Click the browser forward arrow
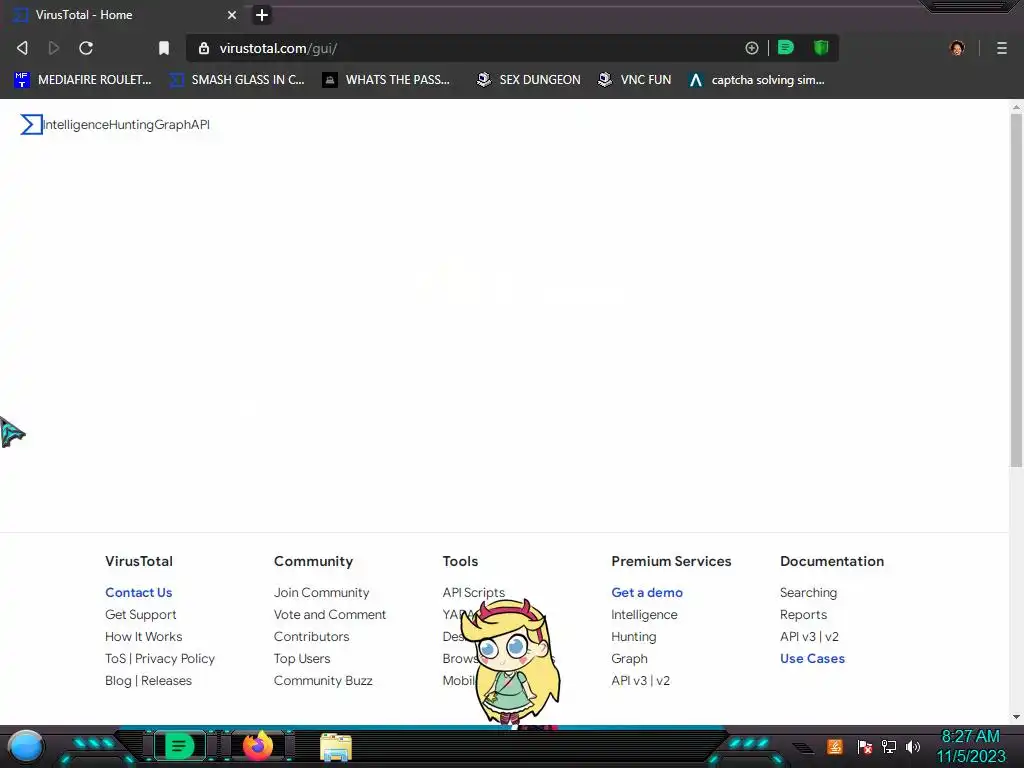The image size is (1024, 768). pos(54,48)
